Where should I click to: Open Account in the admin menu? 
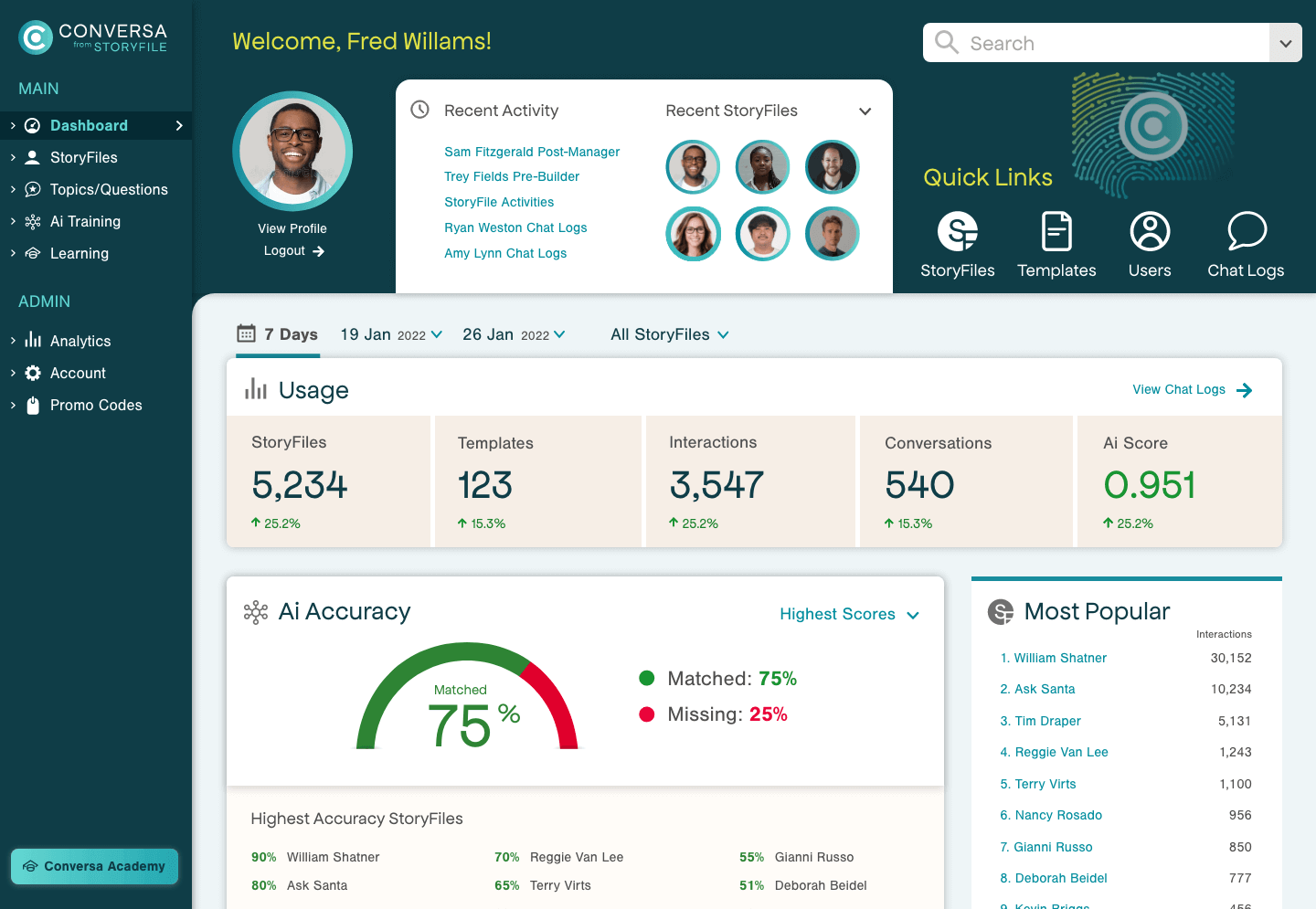click(x=78, y=373)
